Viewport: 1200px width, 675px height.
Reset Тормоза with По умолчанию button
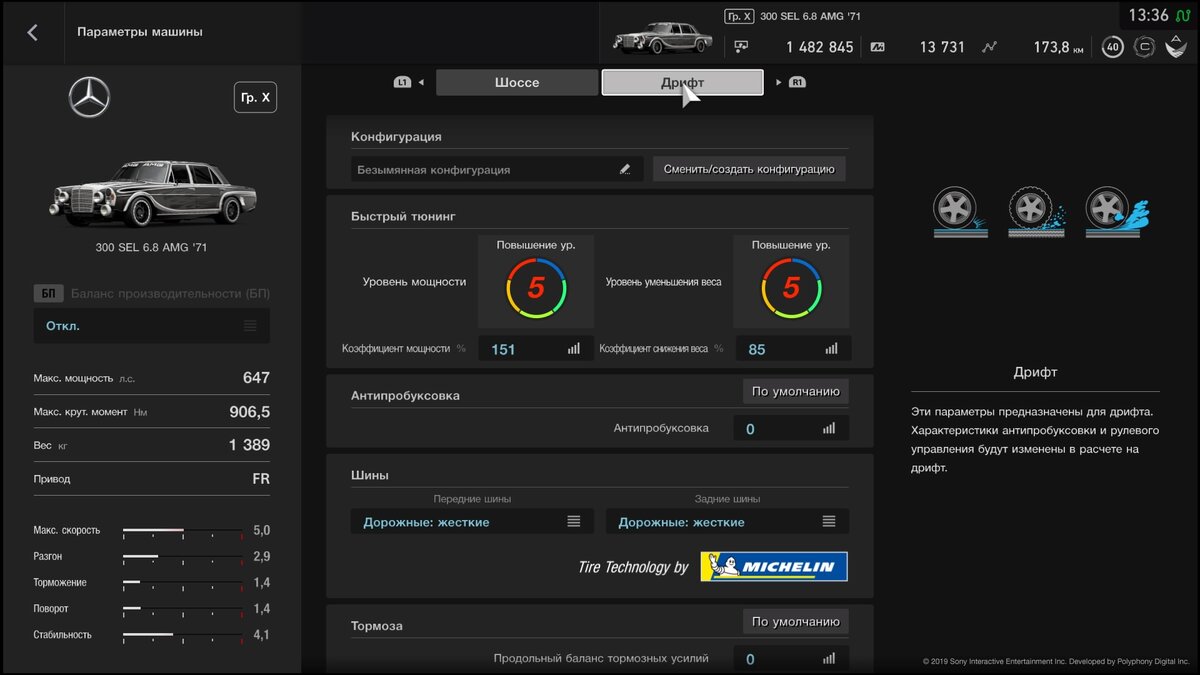(795, 621)
